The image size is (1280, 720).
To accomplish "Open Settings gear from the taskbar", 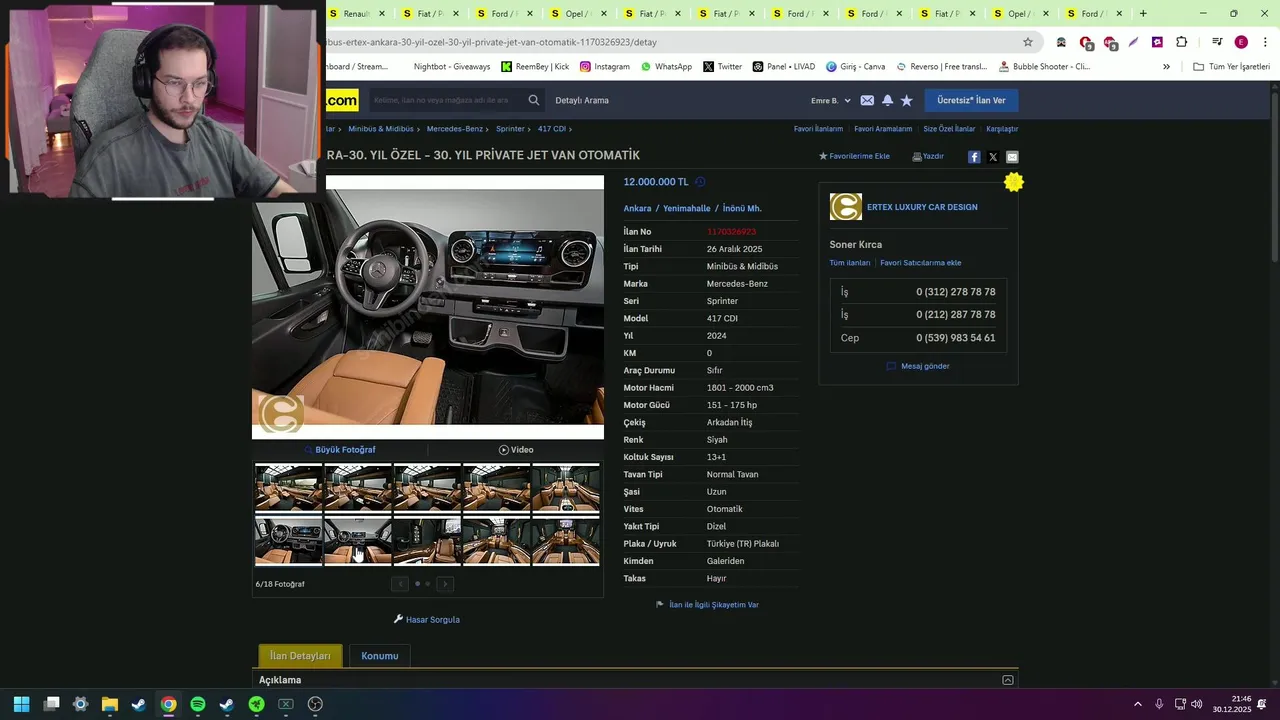I will click(81, 704).
